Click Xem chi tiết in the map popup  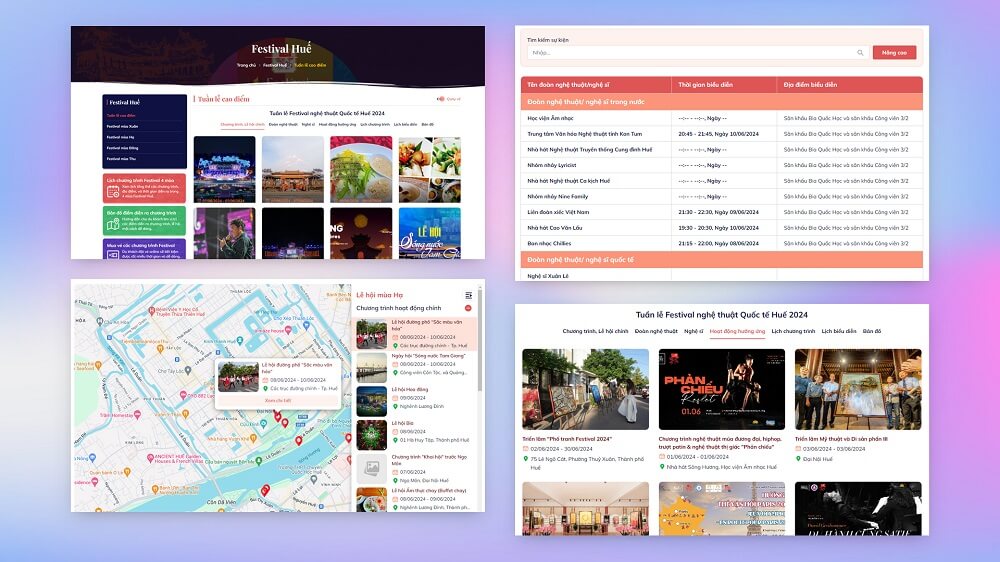(x=278, y=400)
